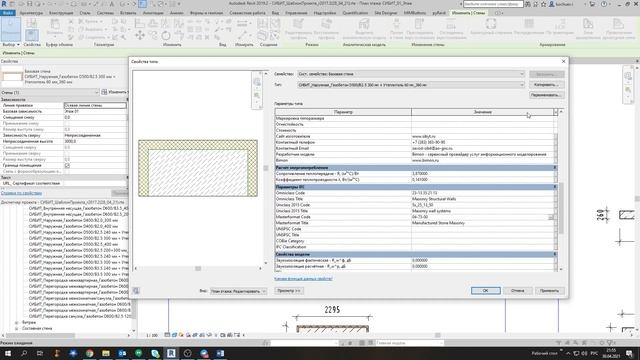
Task: Collapse the Расчет энергопотребления section
Action: click(555, 168)
